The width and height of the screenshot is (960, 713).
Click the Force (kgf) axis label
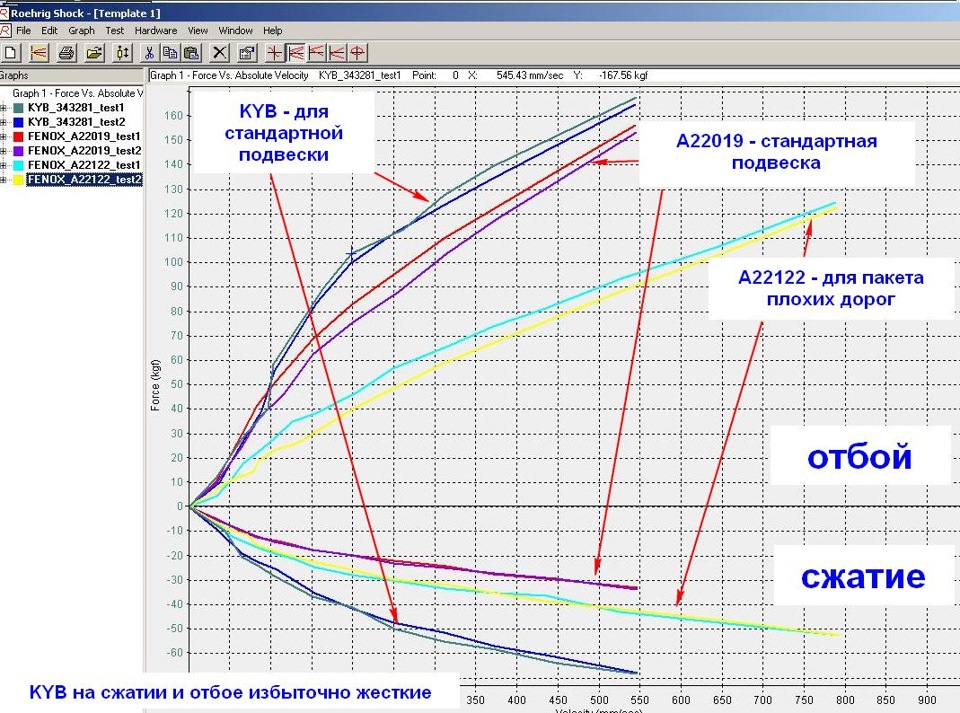click(155, 384)
